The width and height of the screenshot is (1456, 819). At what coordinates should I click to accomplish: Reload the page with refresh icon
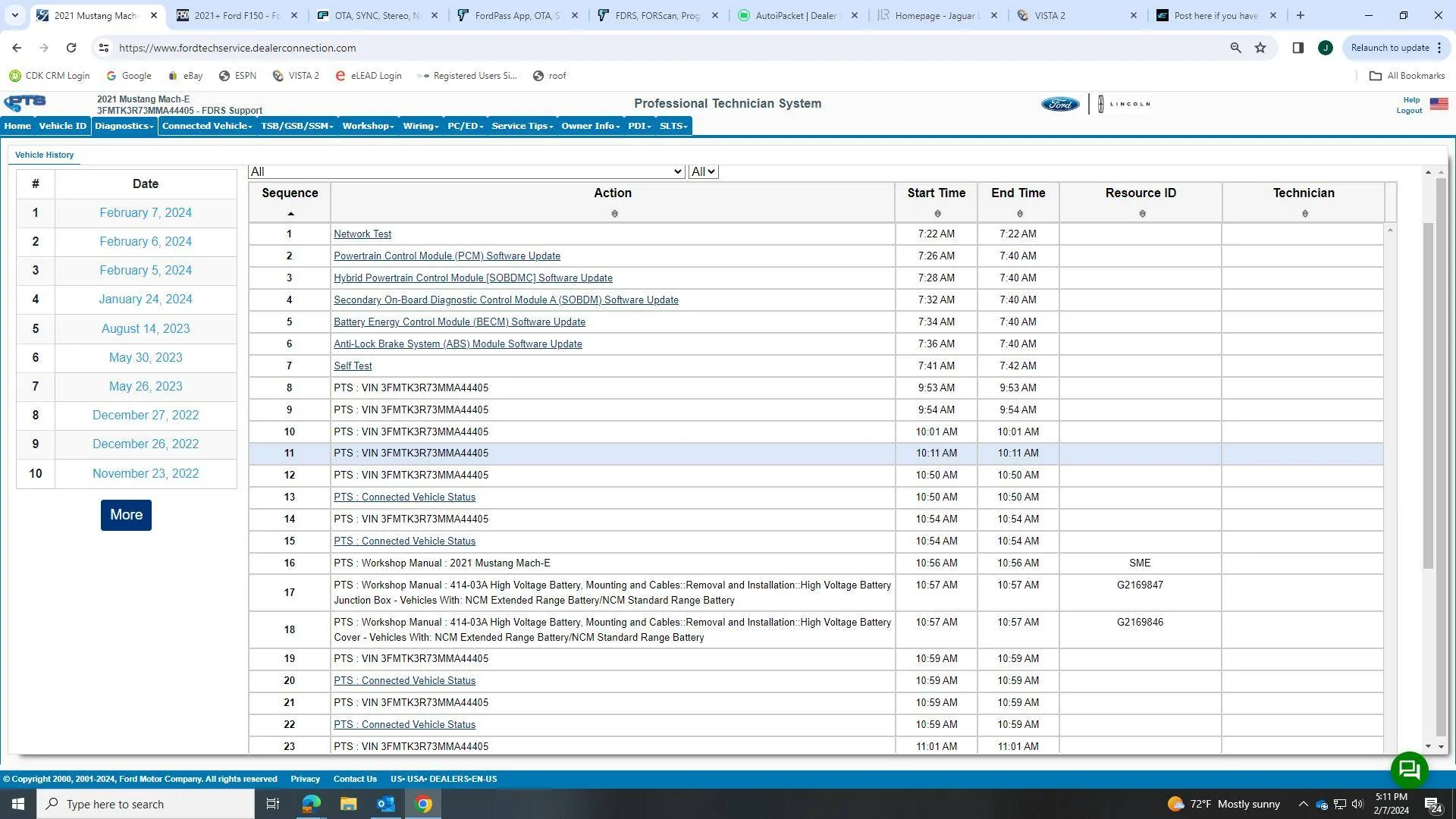71,48
